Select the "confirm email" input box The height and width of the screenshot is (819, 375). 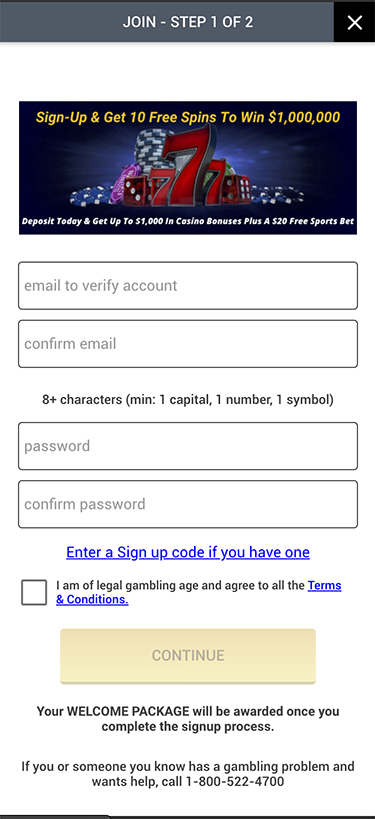tap(188, 344)
